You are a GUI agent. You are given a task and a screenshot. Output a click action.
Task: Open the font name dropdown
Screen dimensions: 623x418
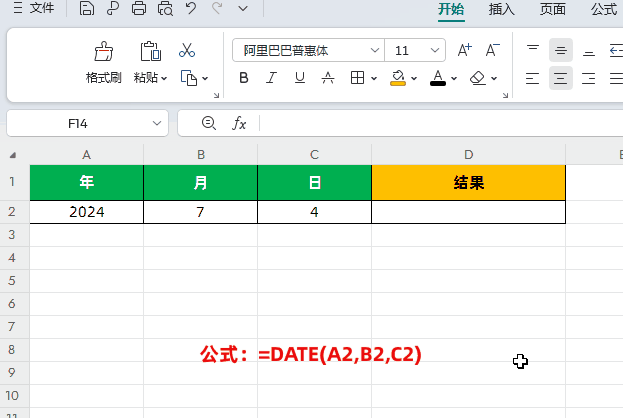(x=374, y=50)
